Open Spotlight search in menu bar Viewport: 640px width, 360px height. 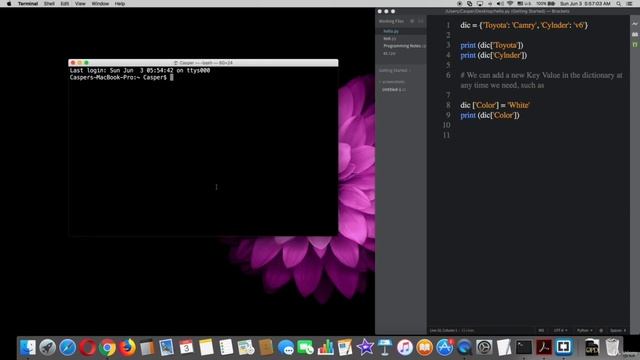pos(619,4)
